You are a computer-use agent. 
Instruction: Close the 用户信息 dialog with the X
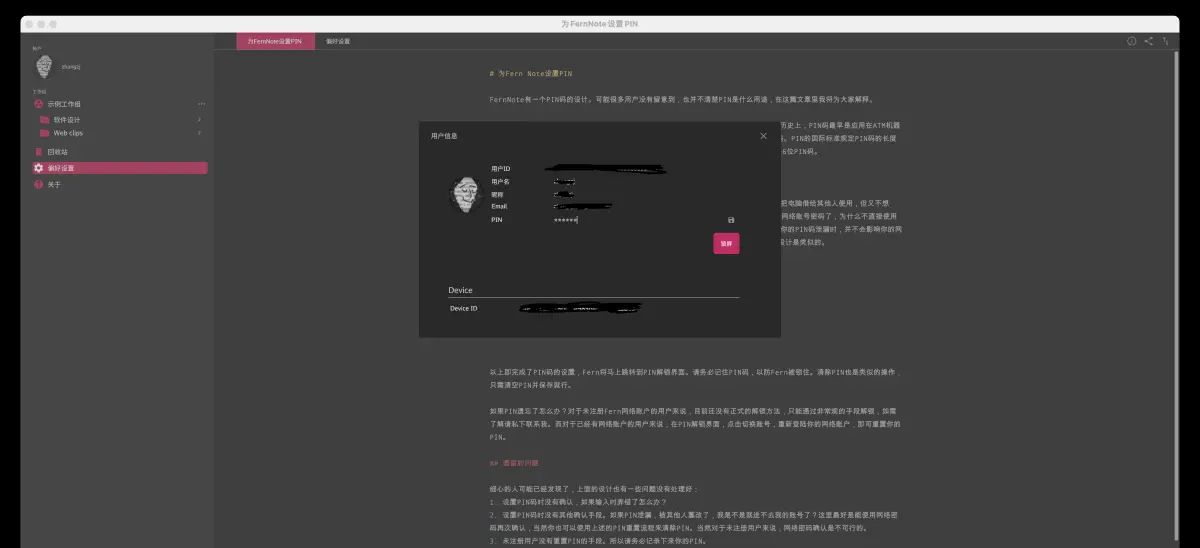(x=763, y=135)
